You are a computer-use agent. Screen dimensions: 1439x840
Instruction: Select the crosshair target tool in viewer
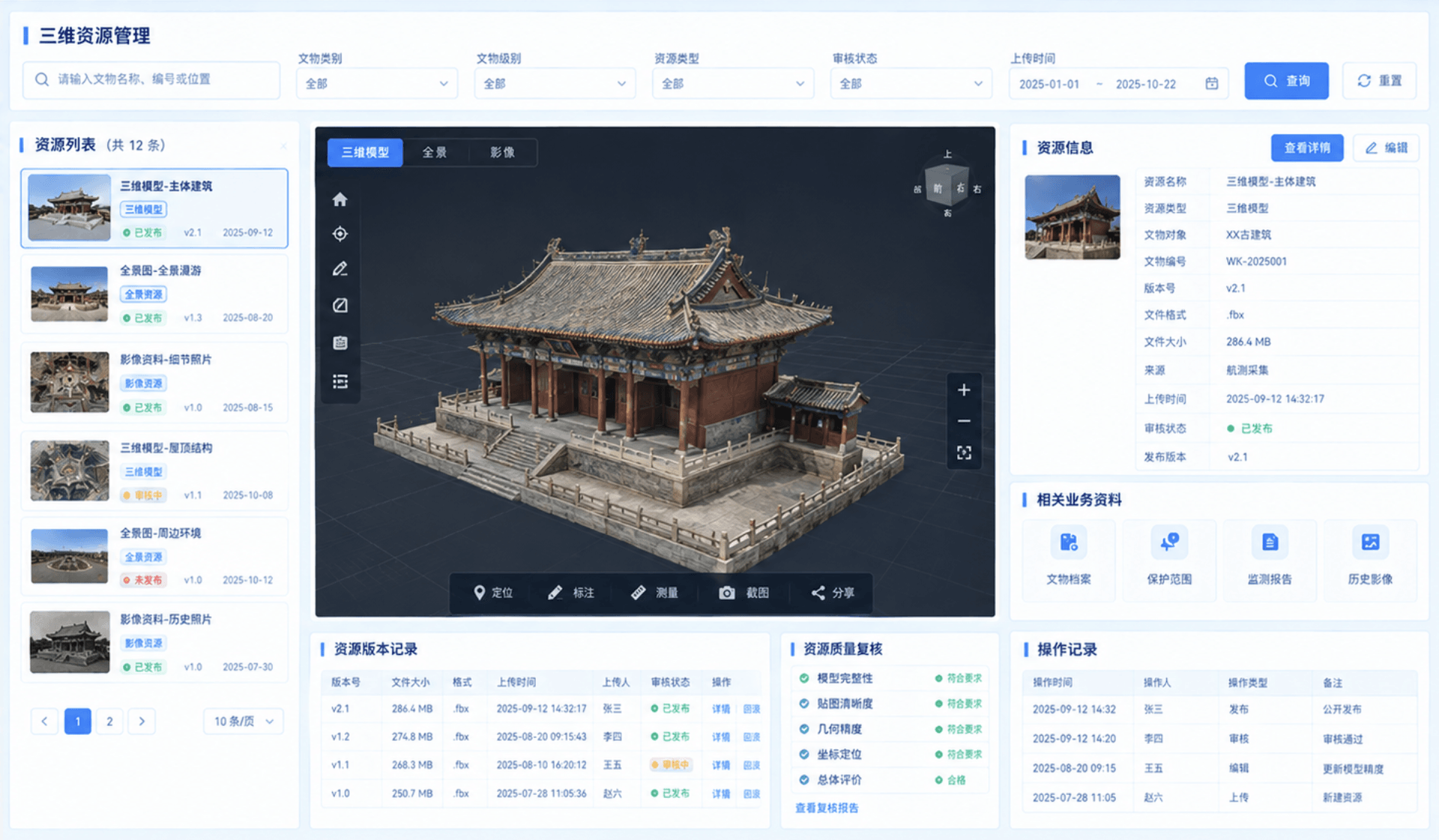pos(340,234)
